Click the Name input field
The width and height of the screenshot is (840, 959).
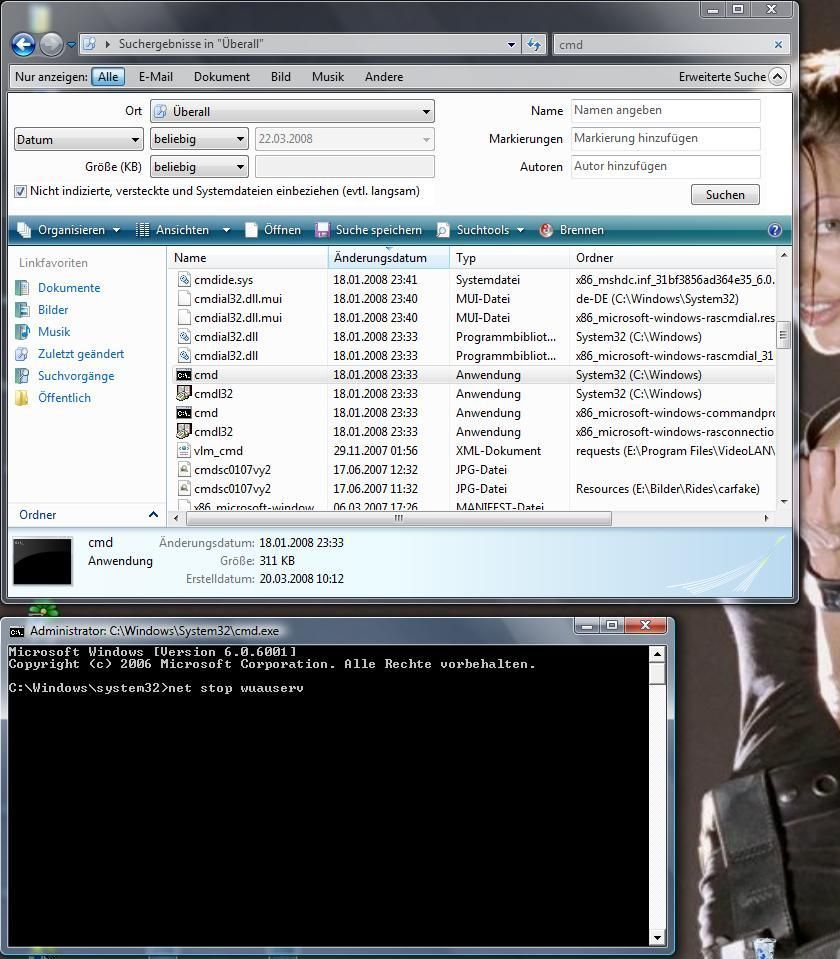(x=666, y=110)
